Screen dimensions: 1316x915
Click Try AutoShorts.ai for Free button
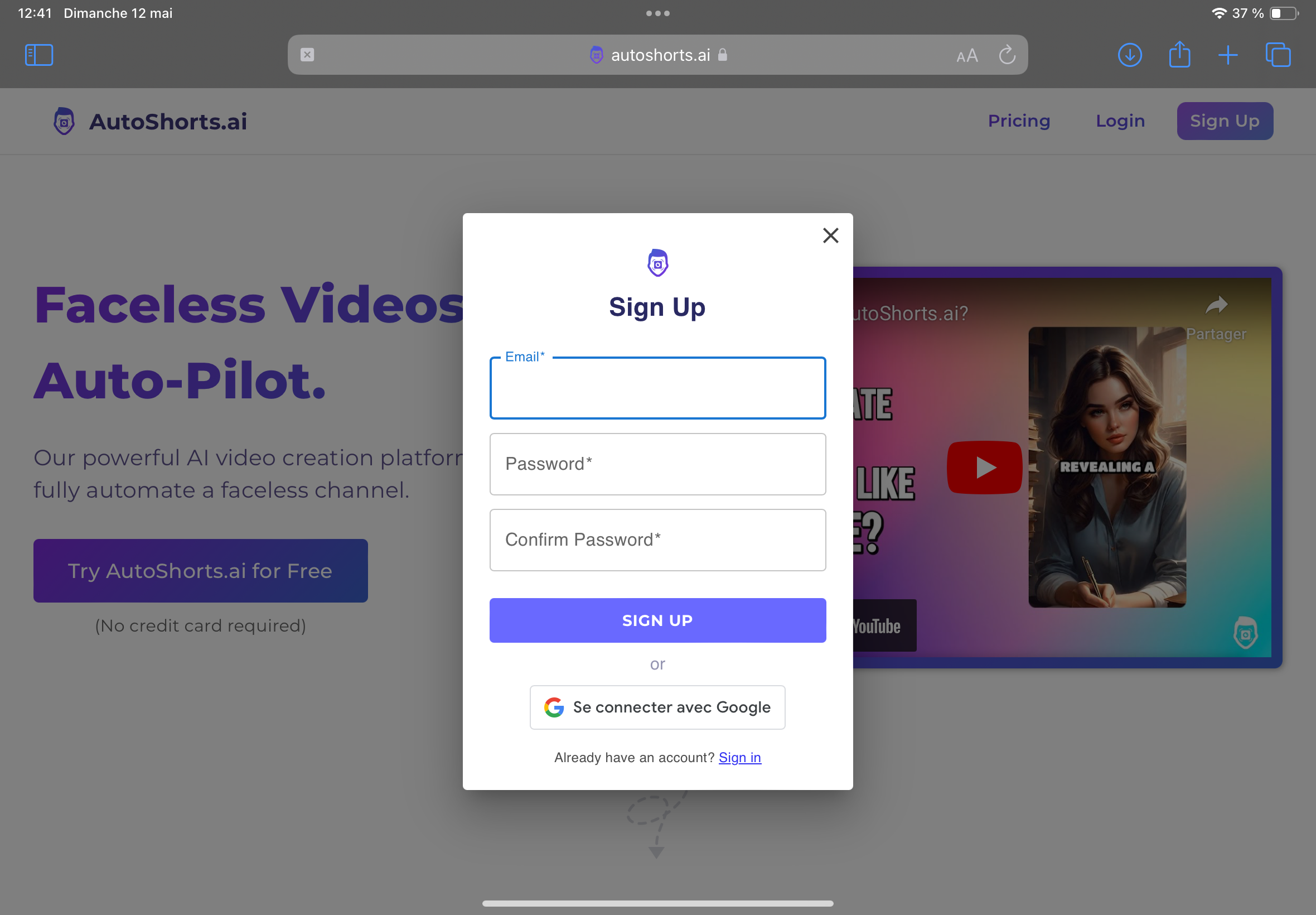tap(201, 570)
